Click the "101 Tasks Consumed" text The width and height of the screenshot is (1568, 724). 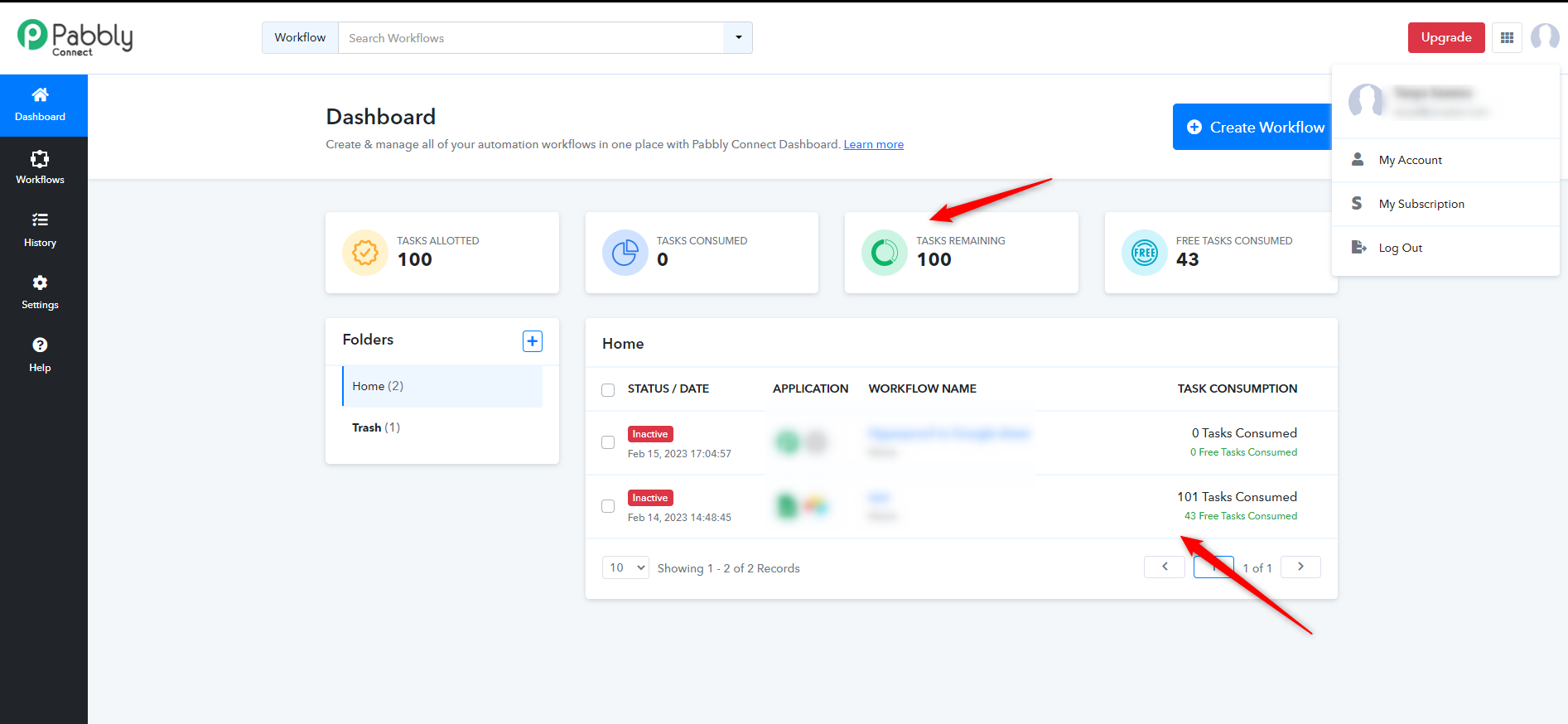tap(1237, 497)
